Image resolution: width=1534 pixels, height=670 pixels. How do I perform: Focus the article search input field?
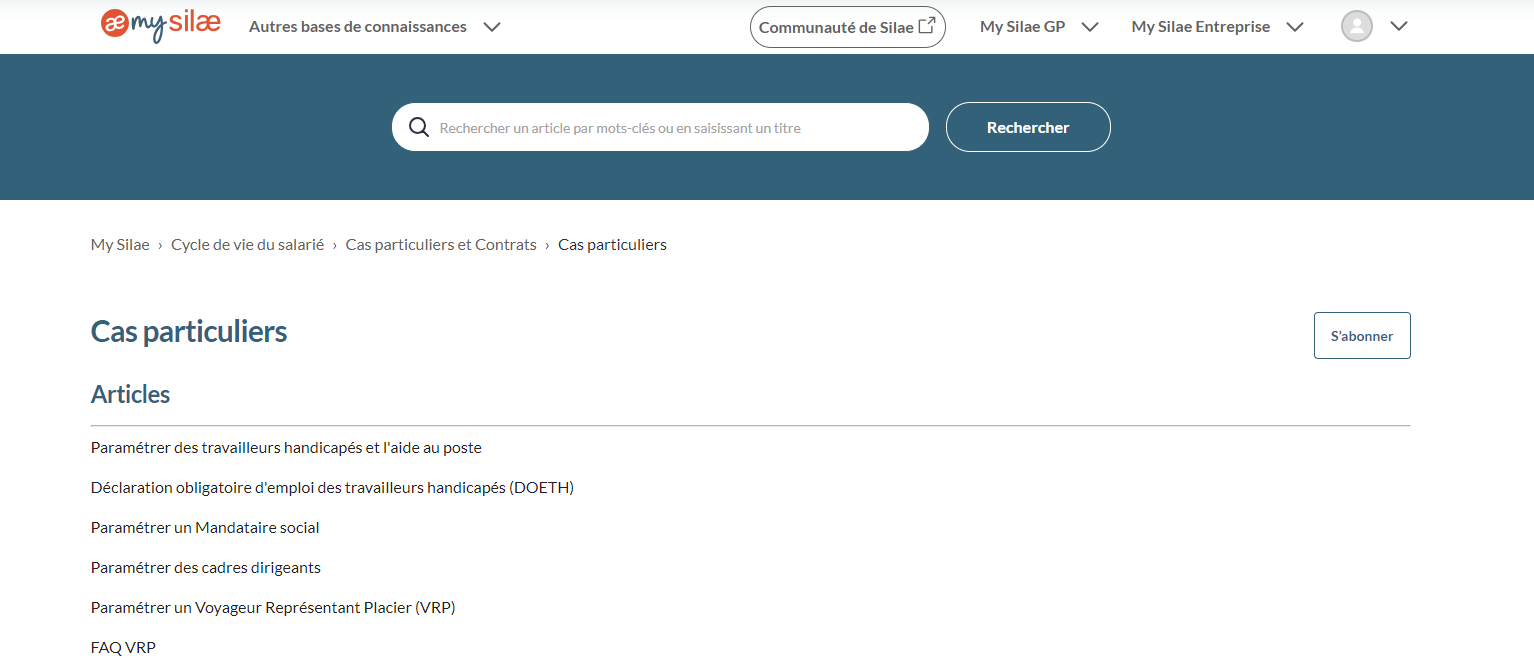click(x=670, y=128)
